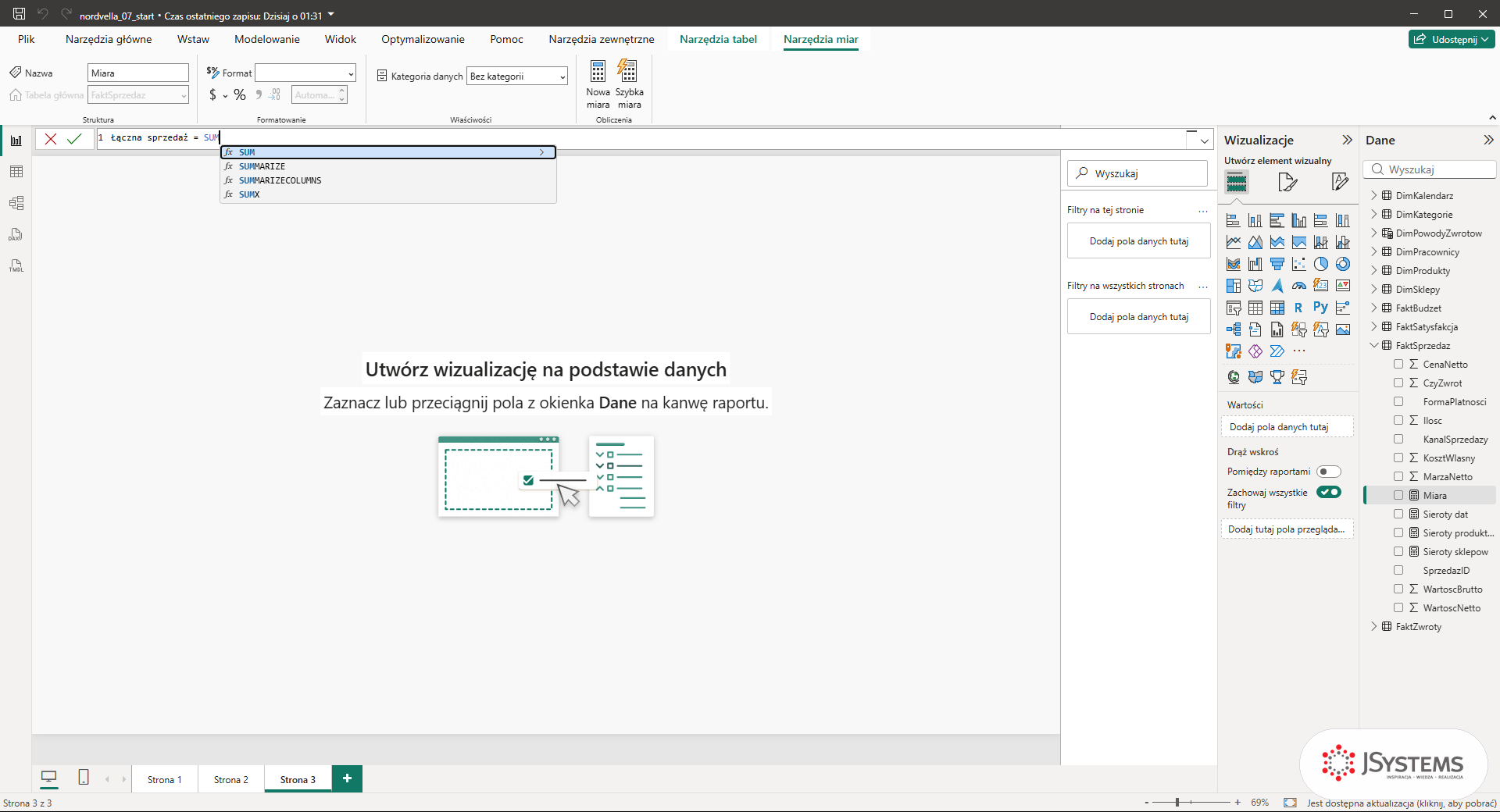
Task: Expand the FaktZwroty table
Action: tap(1374, 627)
